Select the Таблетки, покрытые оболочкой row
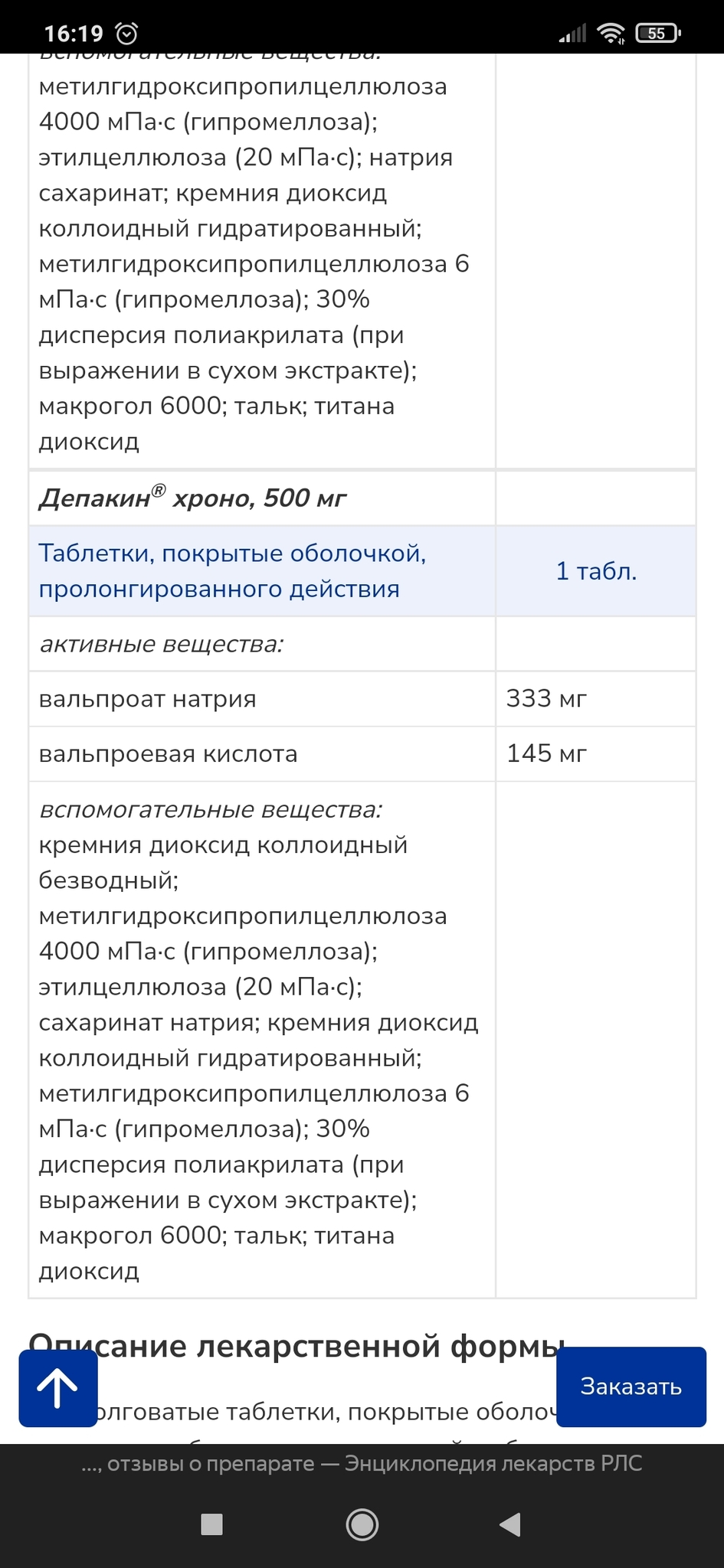 click(x=232, y=571)
